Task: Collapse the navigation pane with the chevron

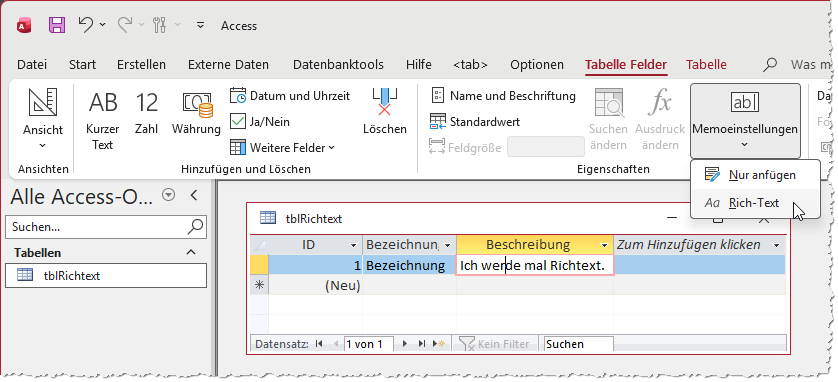Action: 193,196
